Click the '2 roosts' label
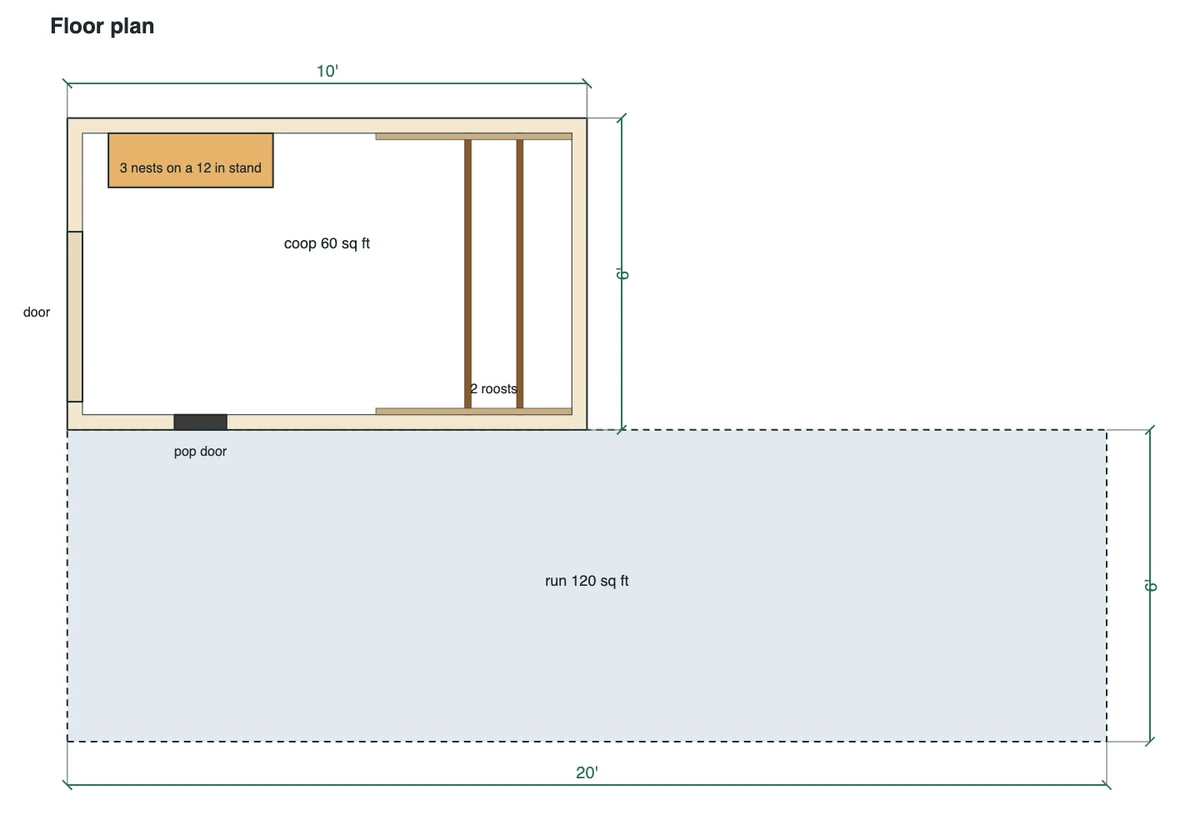The height and width of the screenshot is (835, 1200). tap(494, 389)
